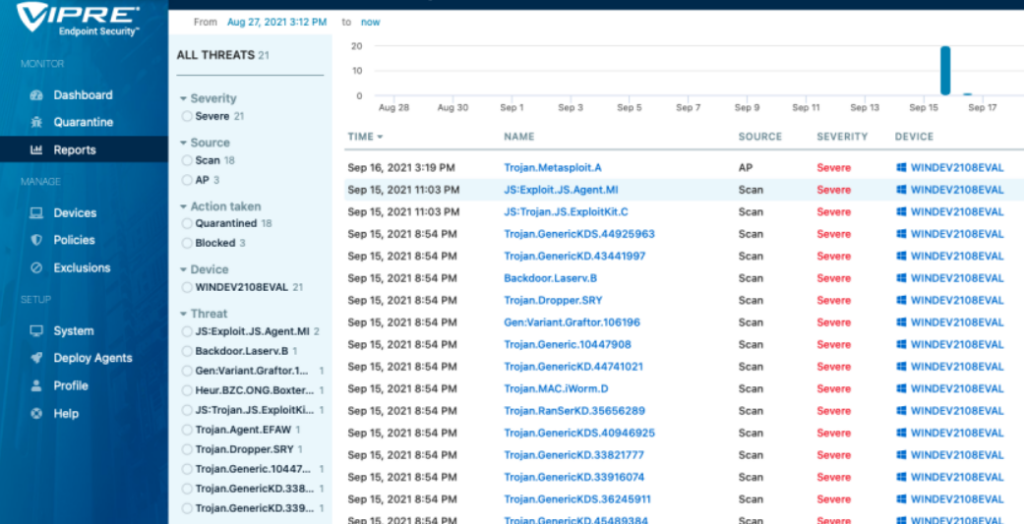Viewport: 1024px width, 524px height.
Task: Open the 'now' end date selector
Action: [370, 22]
